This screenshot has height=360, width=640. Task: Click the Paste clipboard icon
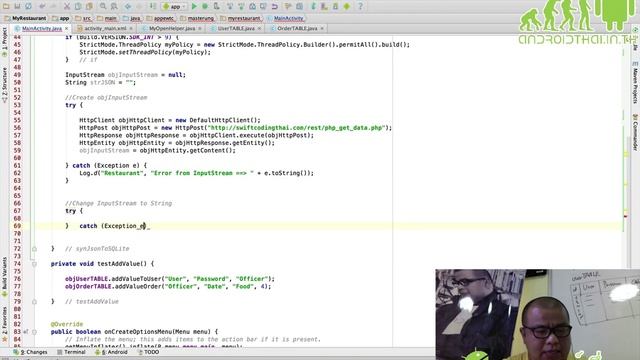point(89,6)
